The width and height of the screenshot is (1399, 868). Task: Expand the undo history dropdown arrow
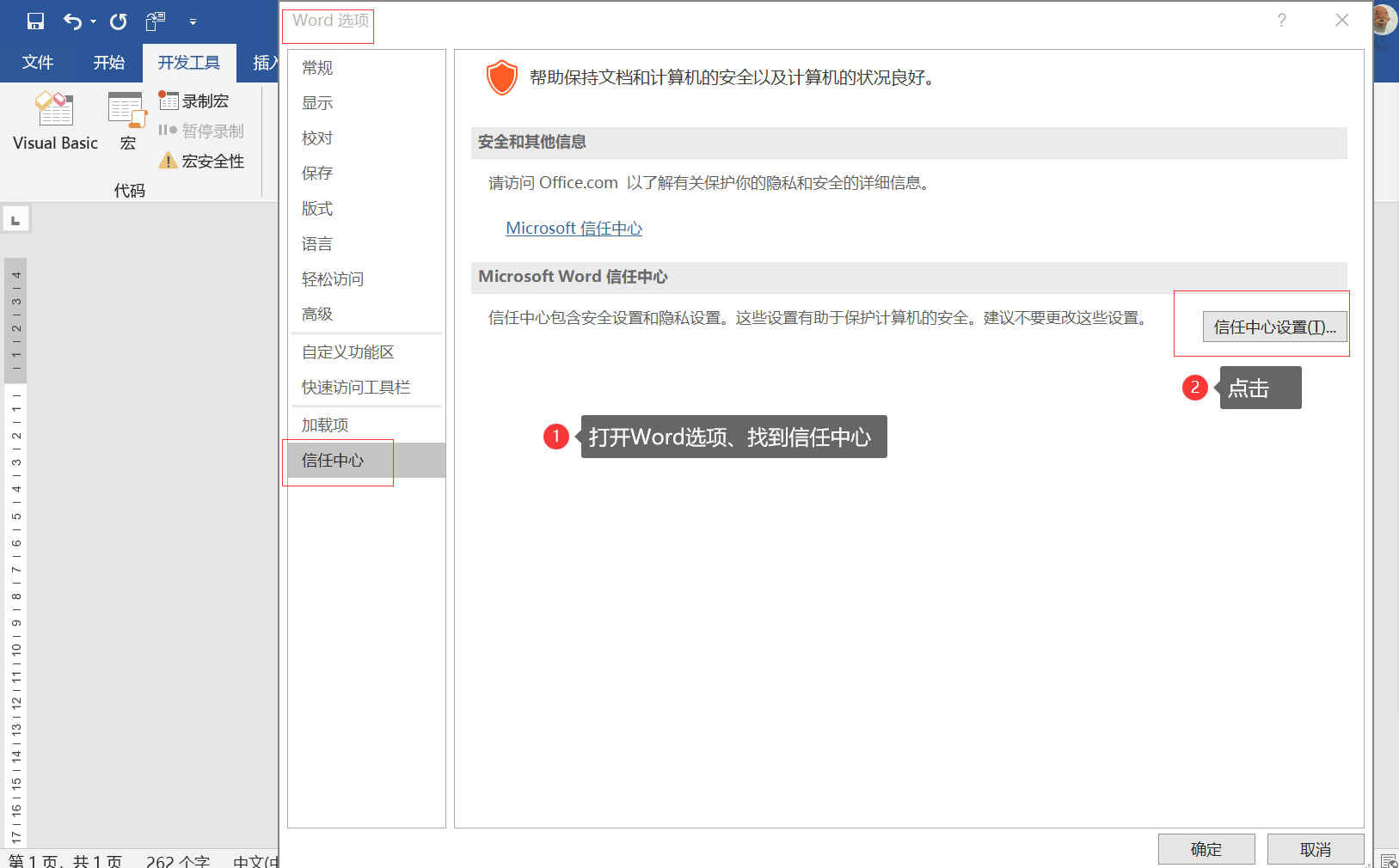click(x=93, y=21)
